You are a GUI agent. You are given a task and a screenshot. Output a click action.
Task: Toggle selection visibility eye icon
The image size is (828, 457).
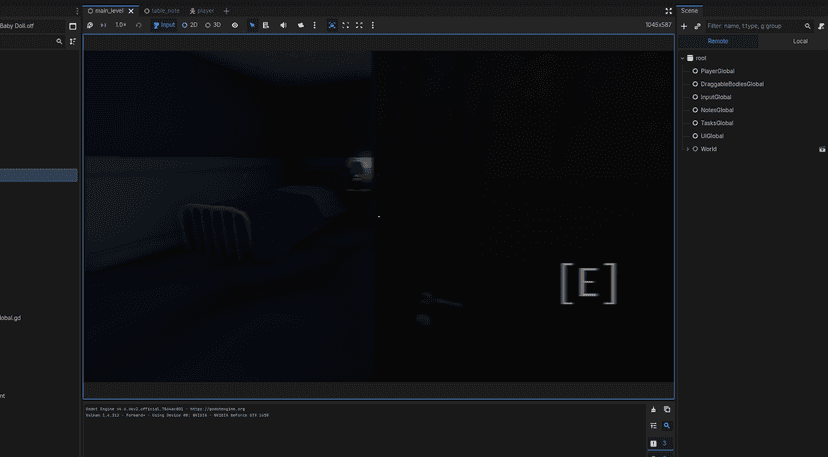235,25
